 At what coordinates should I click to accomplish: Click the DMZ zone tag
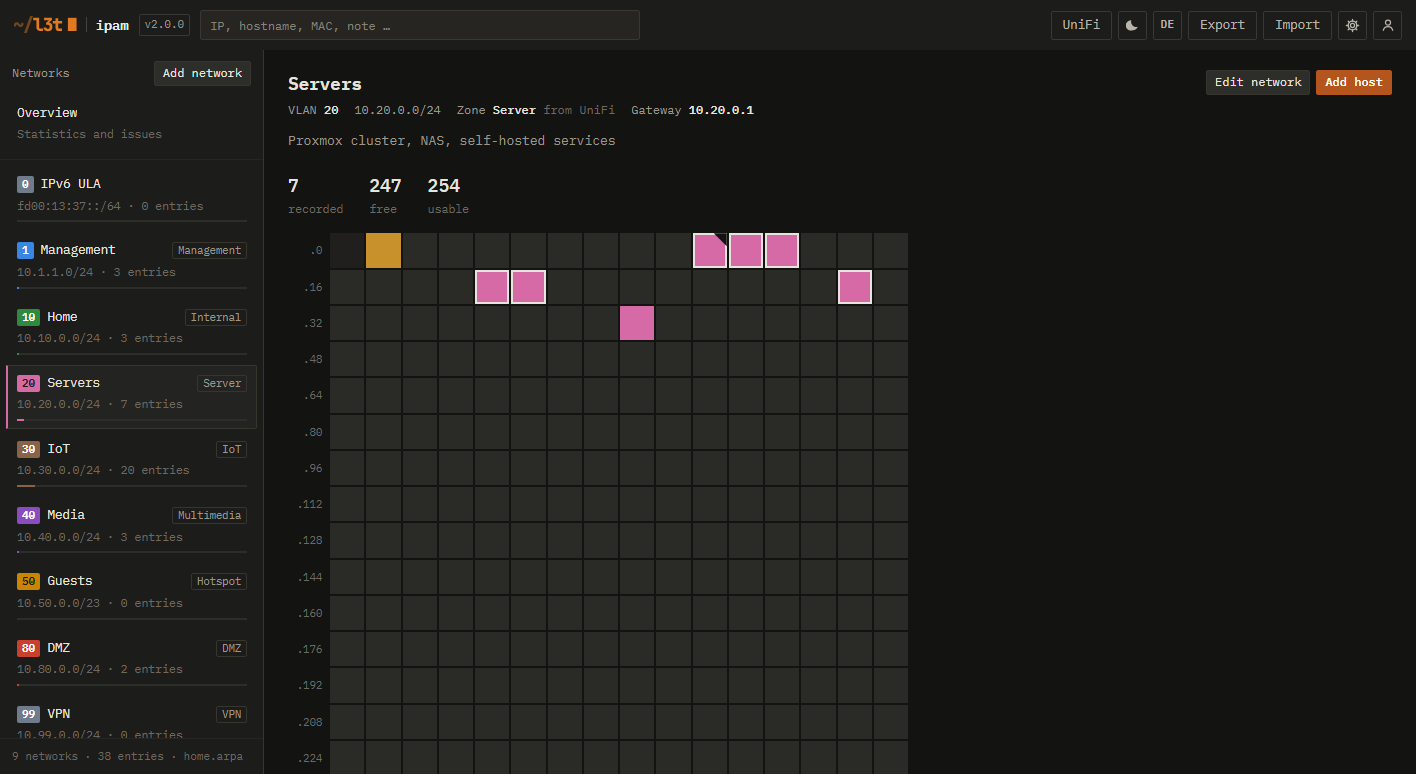click(x=231, y=648)
